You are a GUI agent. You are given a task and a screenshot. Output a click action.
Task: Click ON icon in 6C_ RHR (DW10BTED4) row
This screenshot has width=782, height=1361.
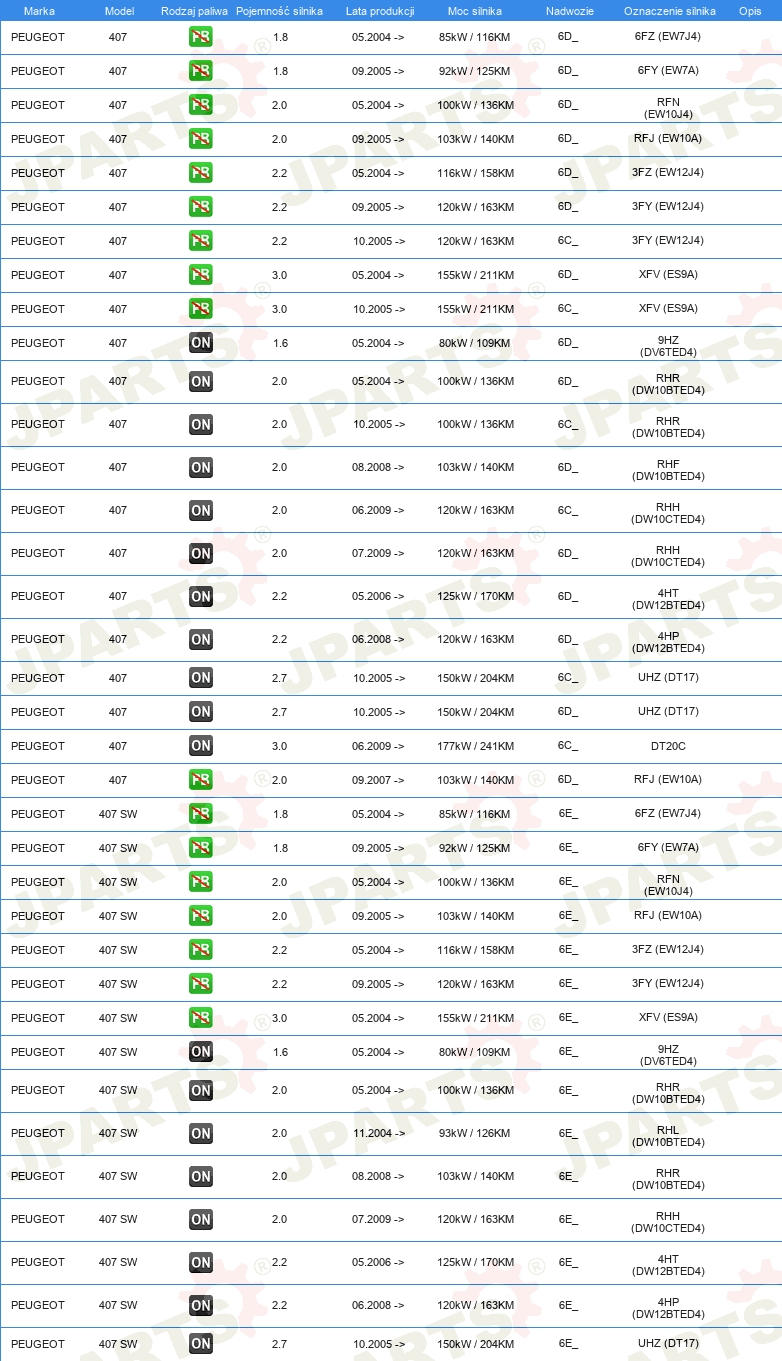click(201, 424)
